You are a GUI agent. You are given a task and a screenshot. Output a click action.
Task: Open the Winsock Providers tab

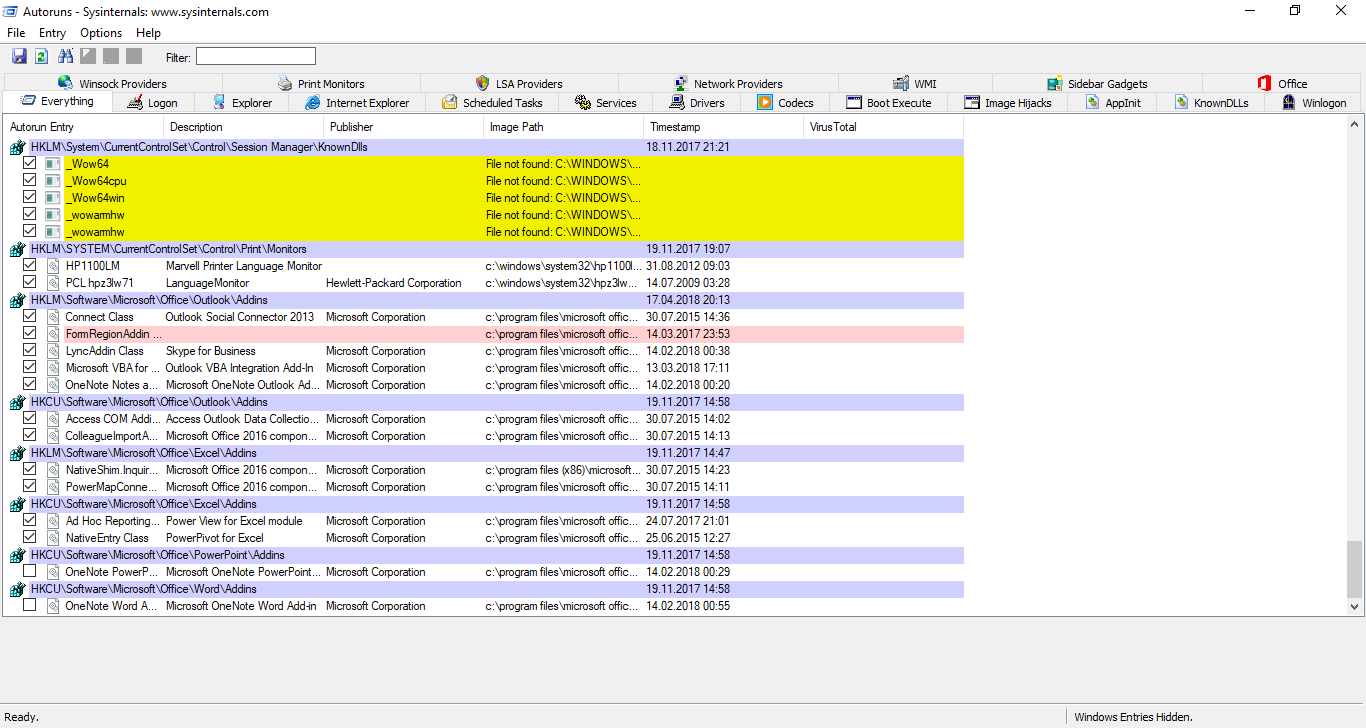click(x=113, y=84)
